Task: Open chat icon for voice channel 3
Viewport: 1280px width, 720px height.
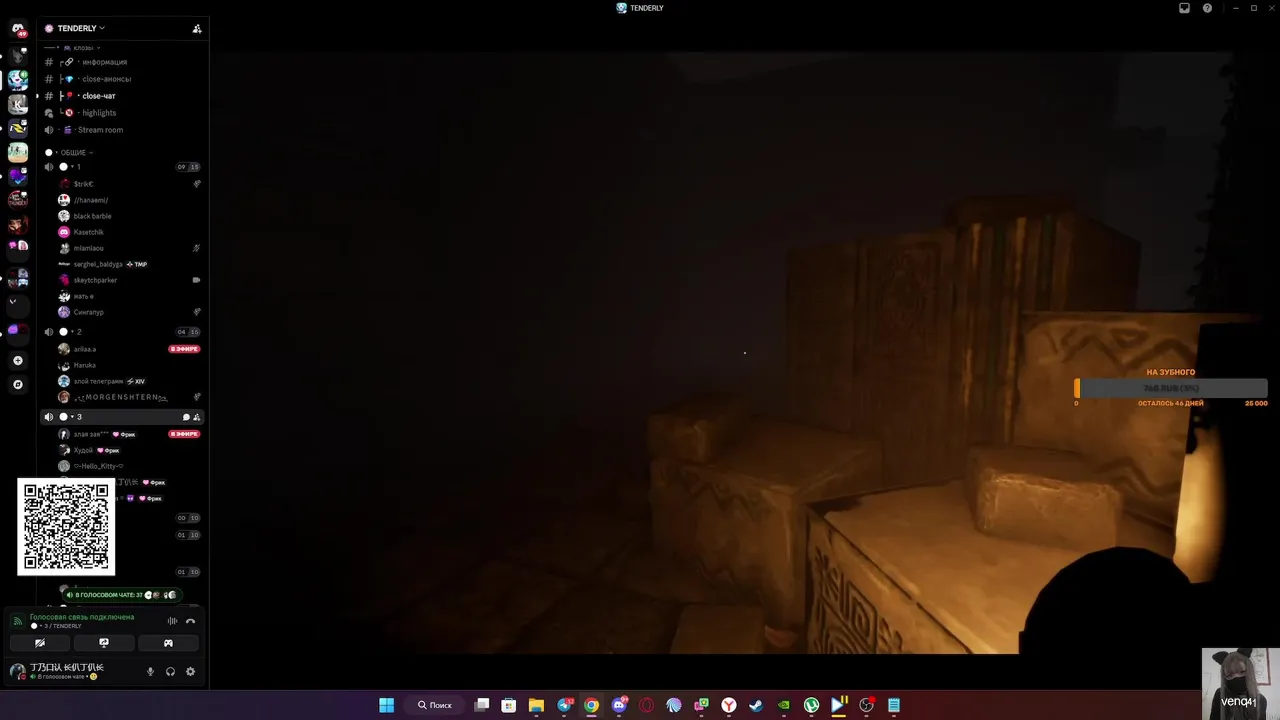Action: pyautogui.click(x=186, y=417)
